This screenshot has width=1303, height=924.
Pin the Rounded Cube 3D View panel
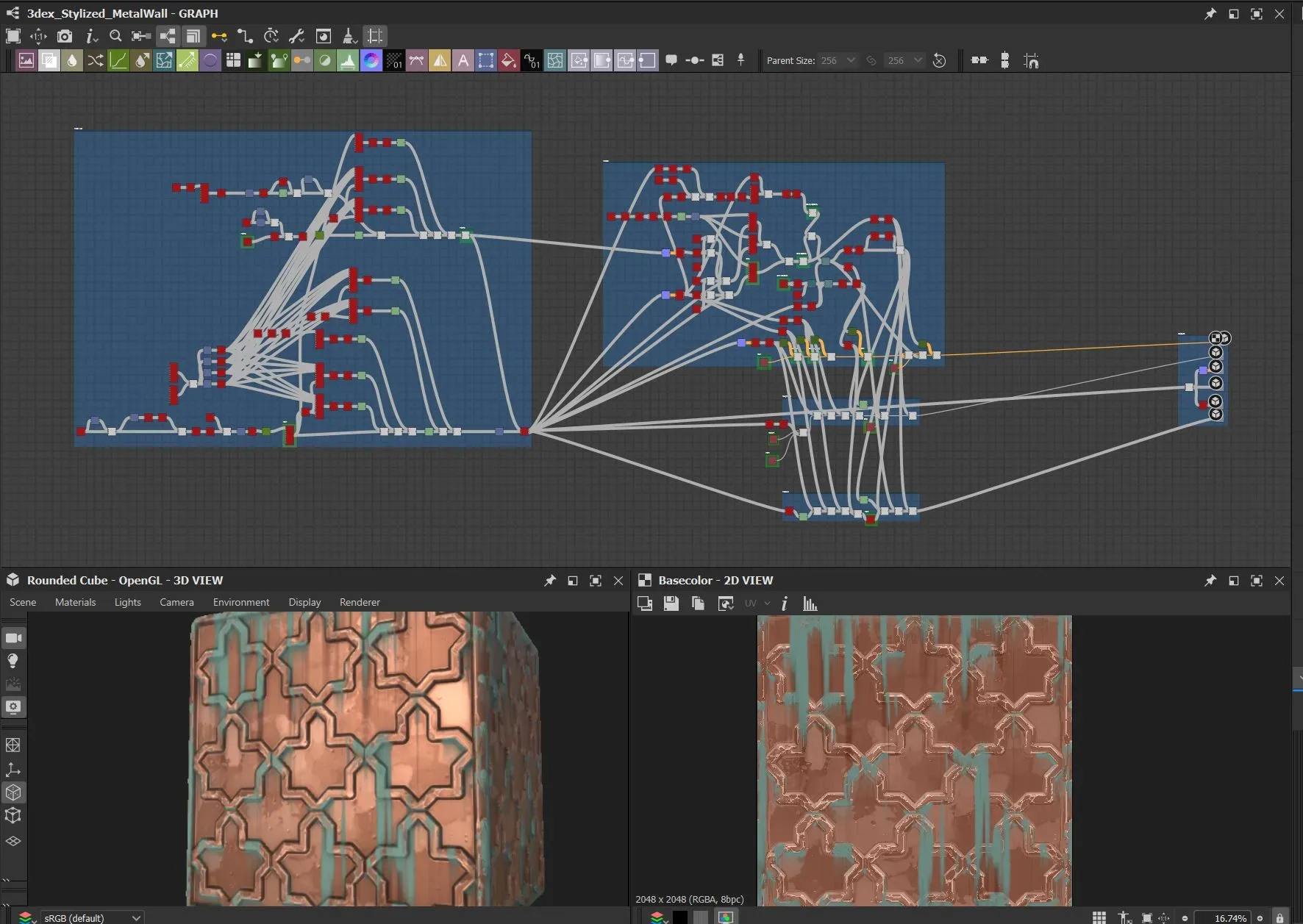click(550, 580)
